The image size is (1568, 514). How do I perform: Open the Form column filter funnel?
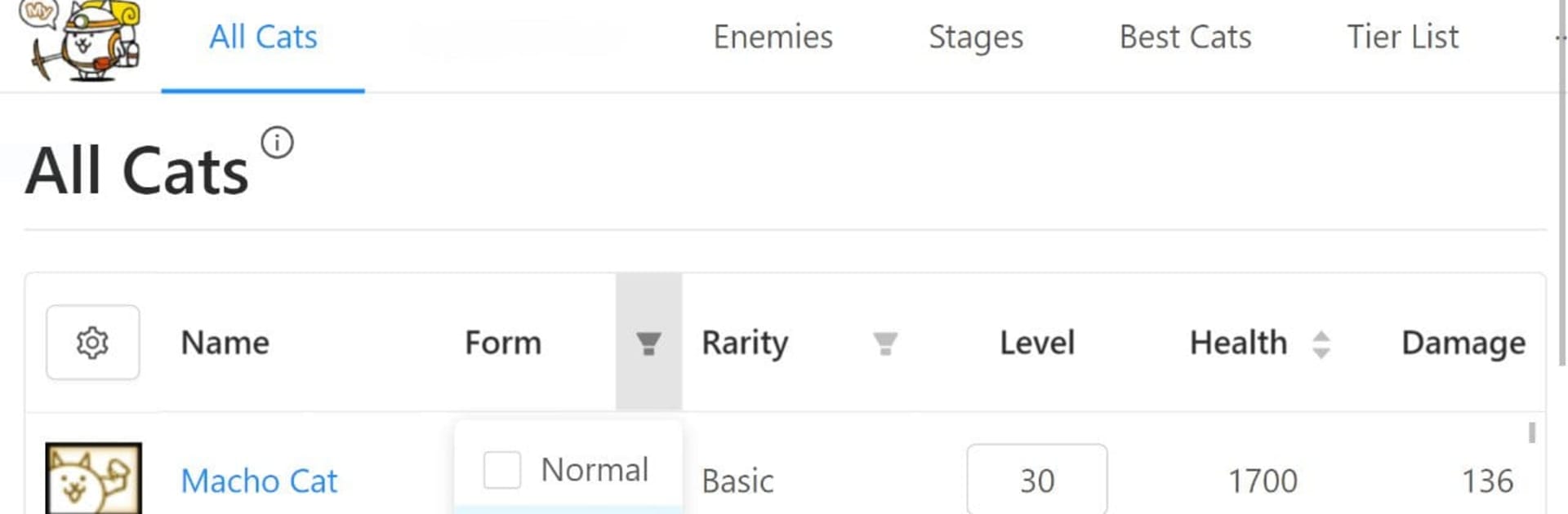click(x=648, y=343)
